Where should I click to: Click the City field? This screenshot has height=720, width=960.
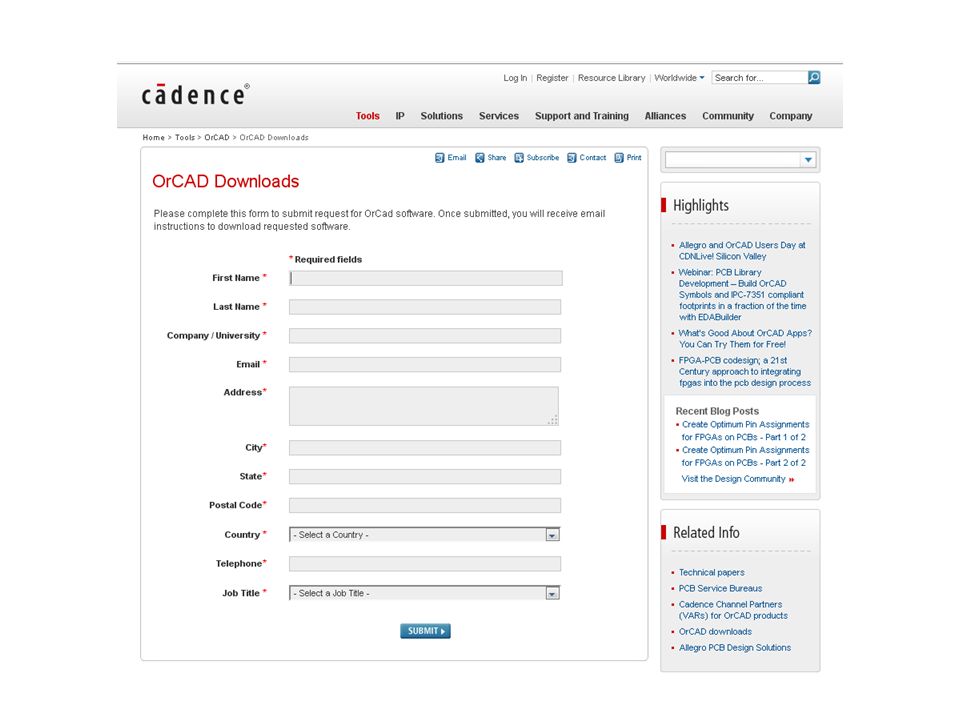(x=425, y=448)
